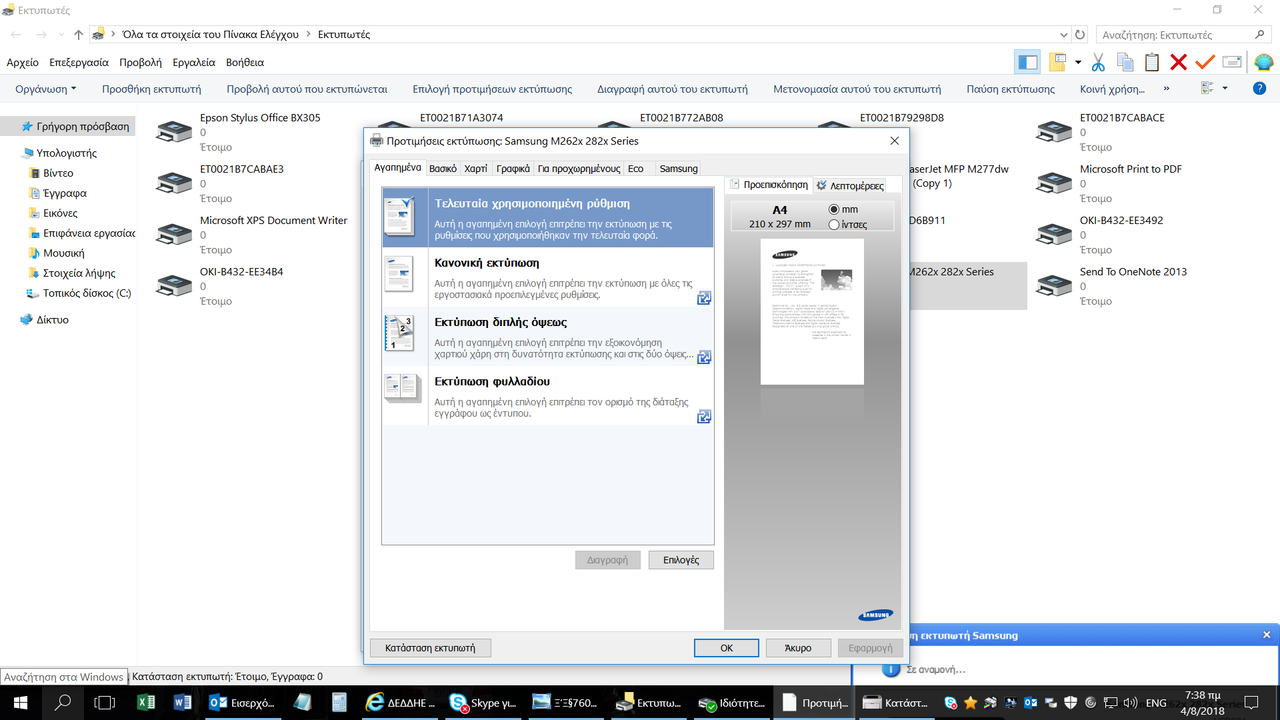This screenshot has height=720, width=1280.
Task: Click the Κατάσταση εκτυπωτή button
Action: click(430, 648)
